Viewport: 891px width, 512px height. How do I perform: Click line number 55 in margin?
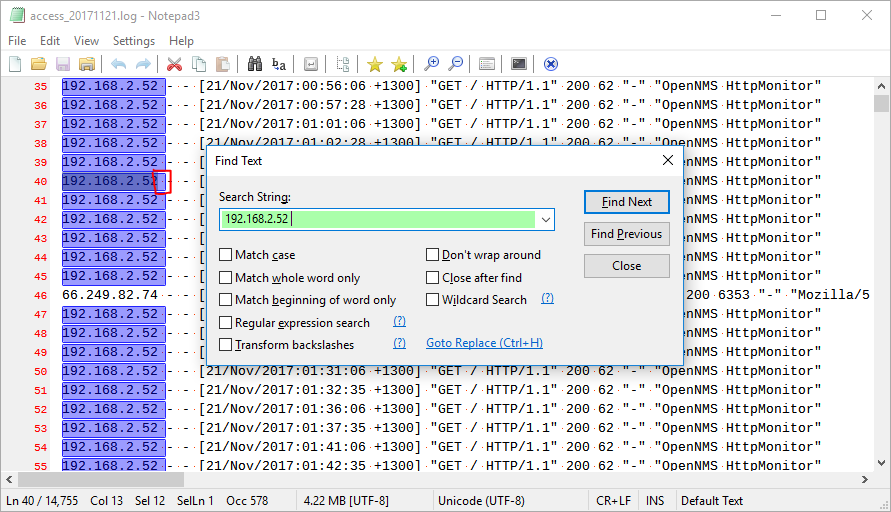click(x=40, y=466)
